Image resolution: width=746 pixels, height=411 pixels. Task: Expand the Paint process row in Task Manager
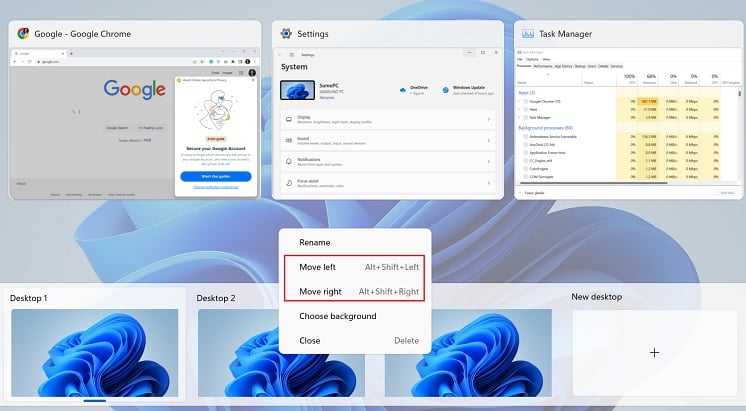click(x=519, y=109)
